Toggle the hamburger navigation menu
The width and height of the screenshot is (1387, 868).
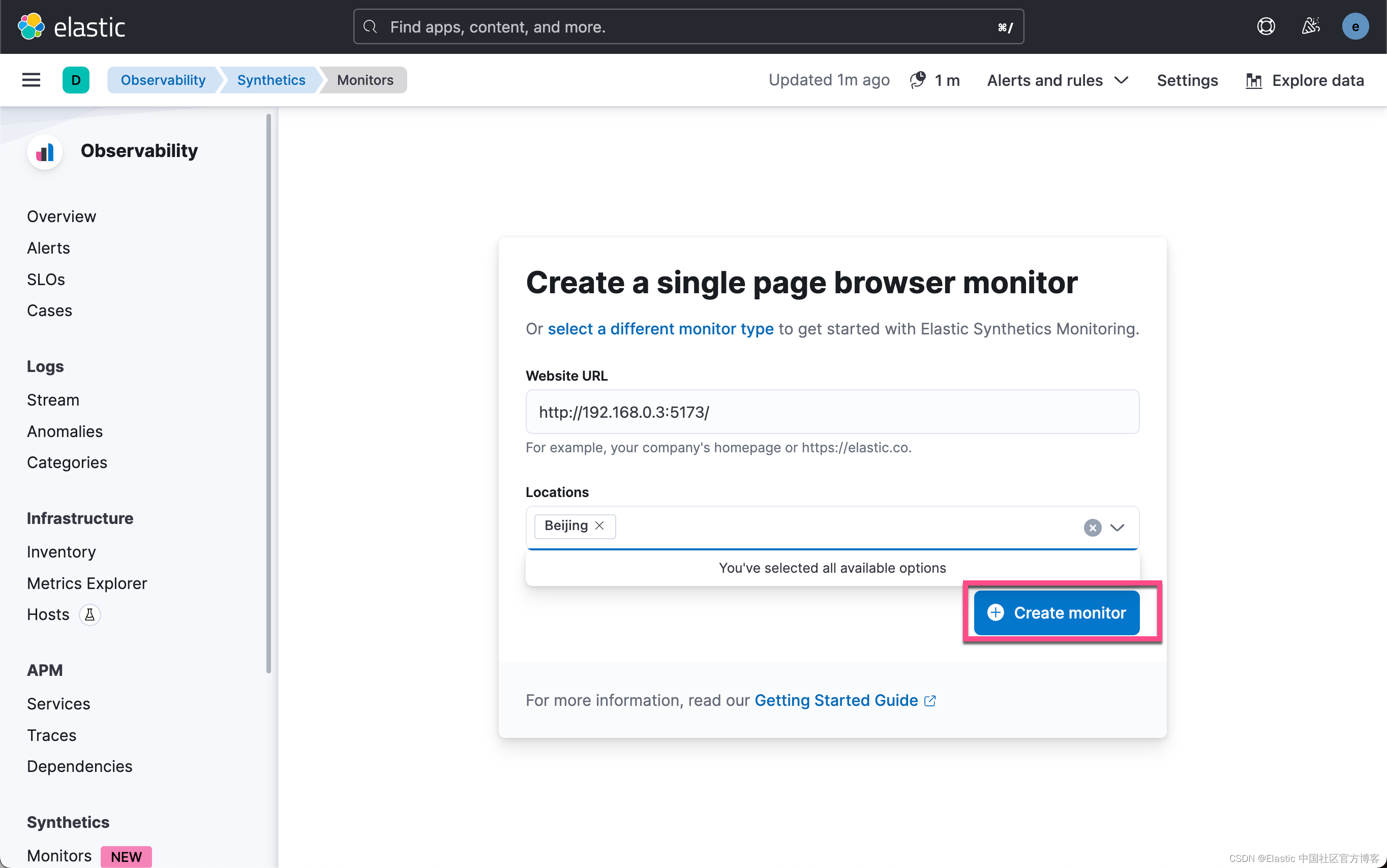(x=31, y=80)
